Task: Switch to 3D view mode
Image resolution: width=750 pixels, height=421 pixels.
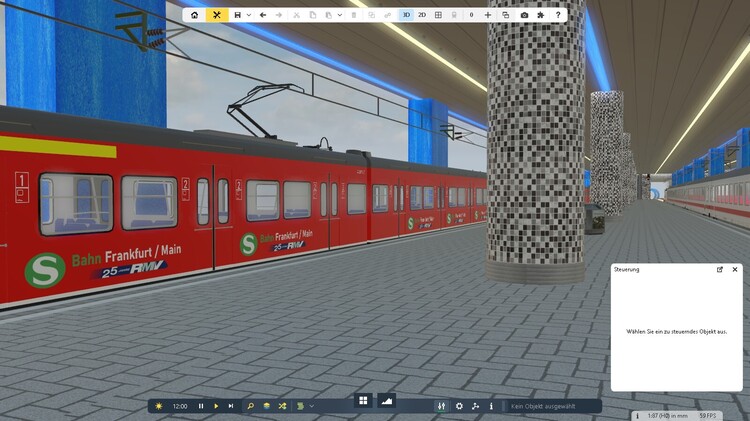Action: click(406, 15)
